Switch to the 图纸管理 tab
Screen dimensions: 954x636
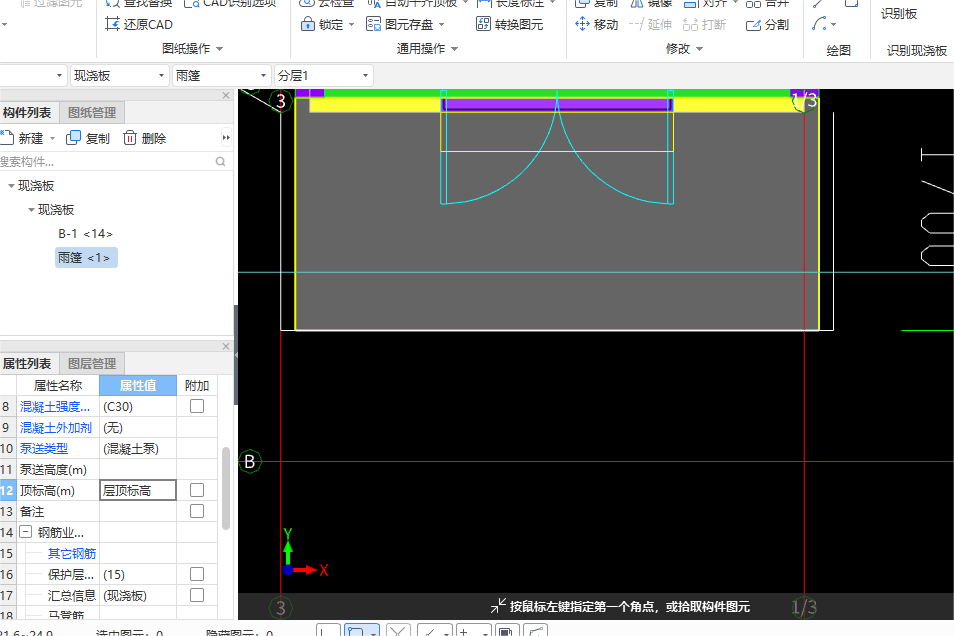pos(92,113)
